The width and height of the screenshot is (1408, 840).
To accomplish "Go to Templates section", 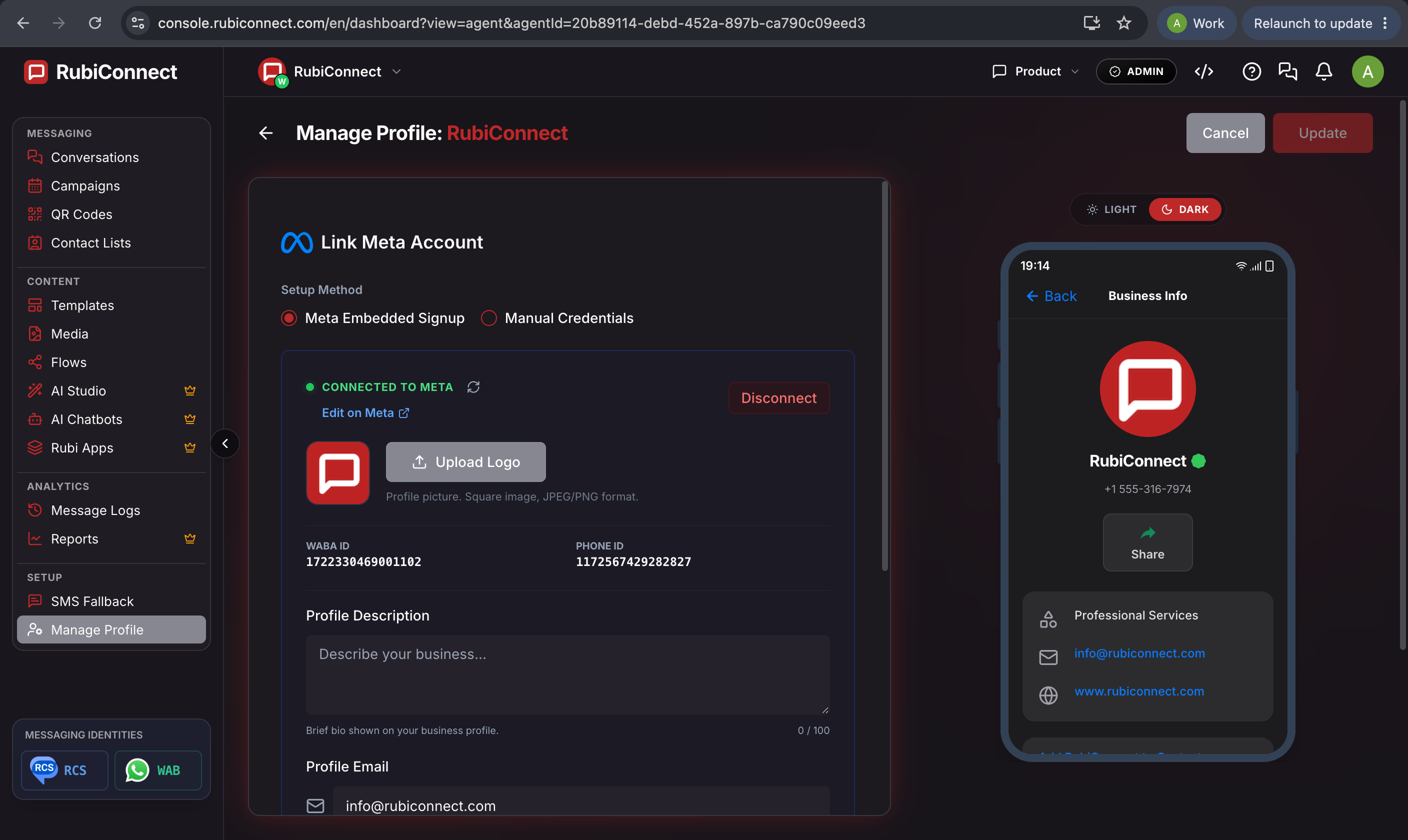I will 111,305.
